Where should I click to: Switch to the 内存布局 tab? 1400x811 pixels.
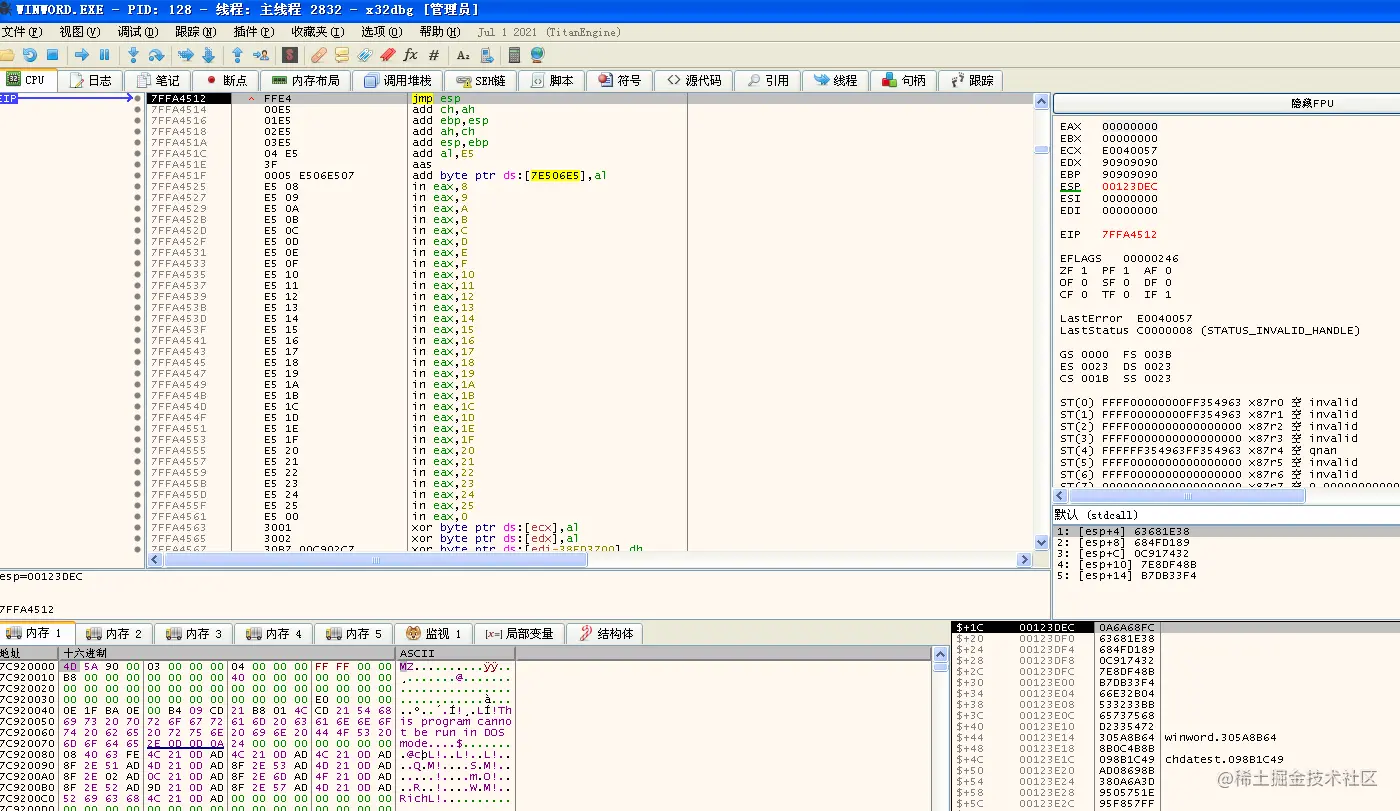(x=305, y=80)
